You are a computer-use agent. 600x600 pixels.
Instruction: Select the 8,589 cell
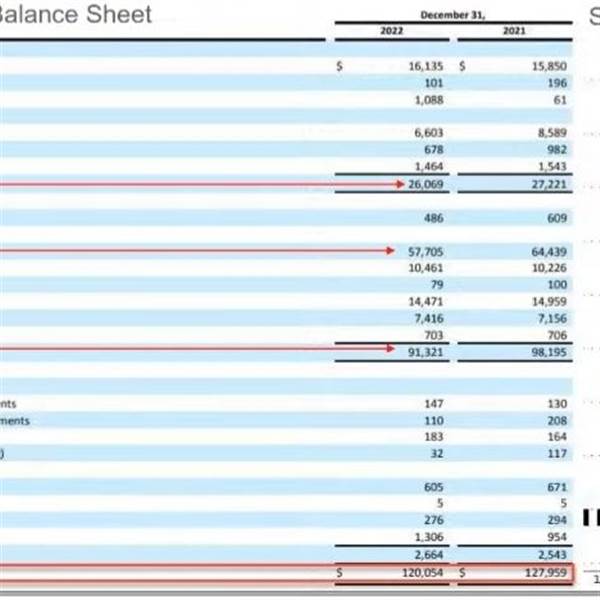click(x=552, y=133)
